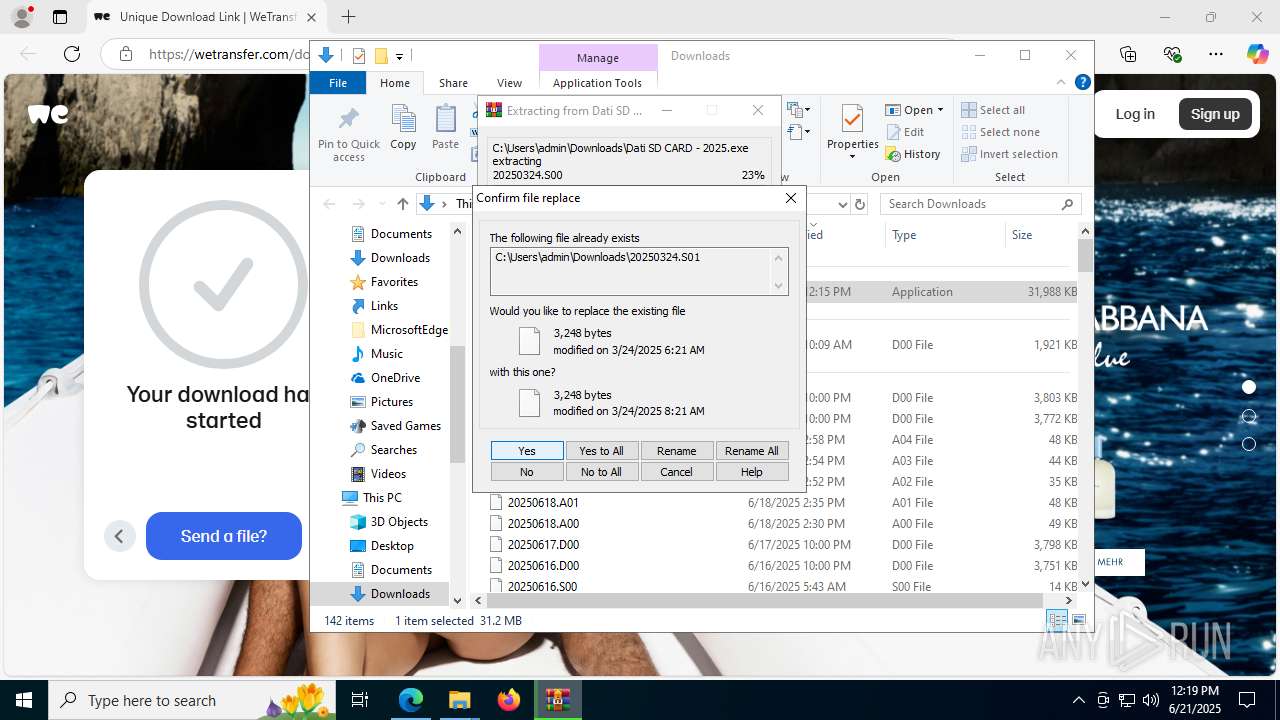
Task: Click Select all in ribbon
Action: pos(993,110)
